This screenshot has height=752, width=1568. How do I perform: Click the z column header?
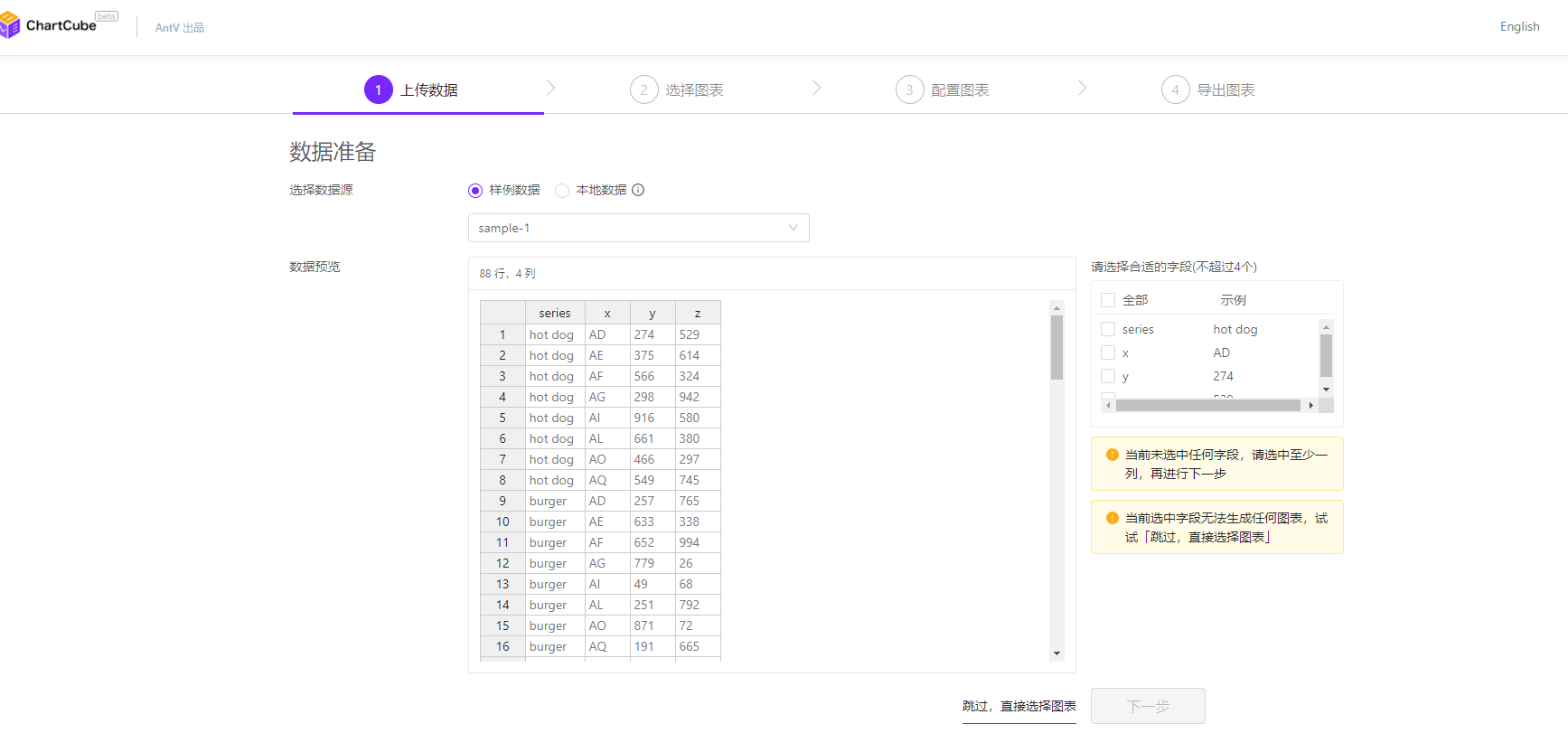click(x=698, y=313)
